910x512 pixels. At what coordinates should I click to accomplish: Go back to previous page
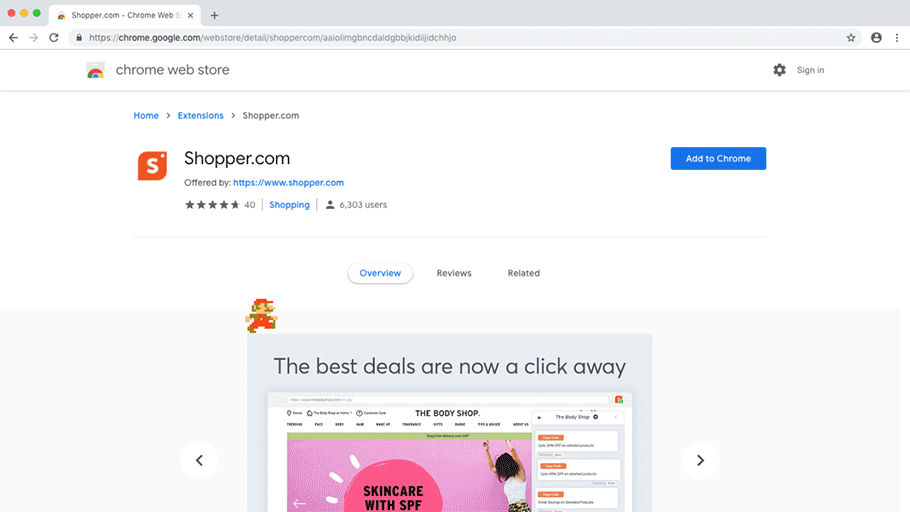click(x=13, y=38)
